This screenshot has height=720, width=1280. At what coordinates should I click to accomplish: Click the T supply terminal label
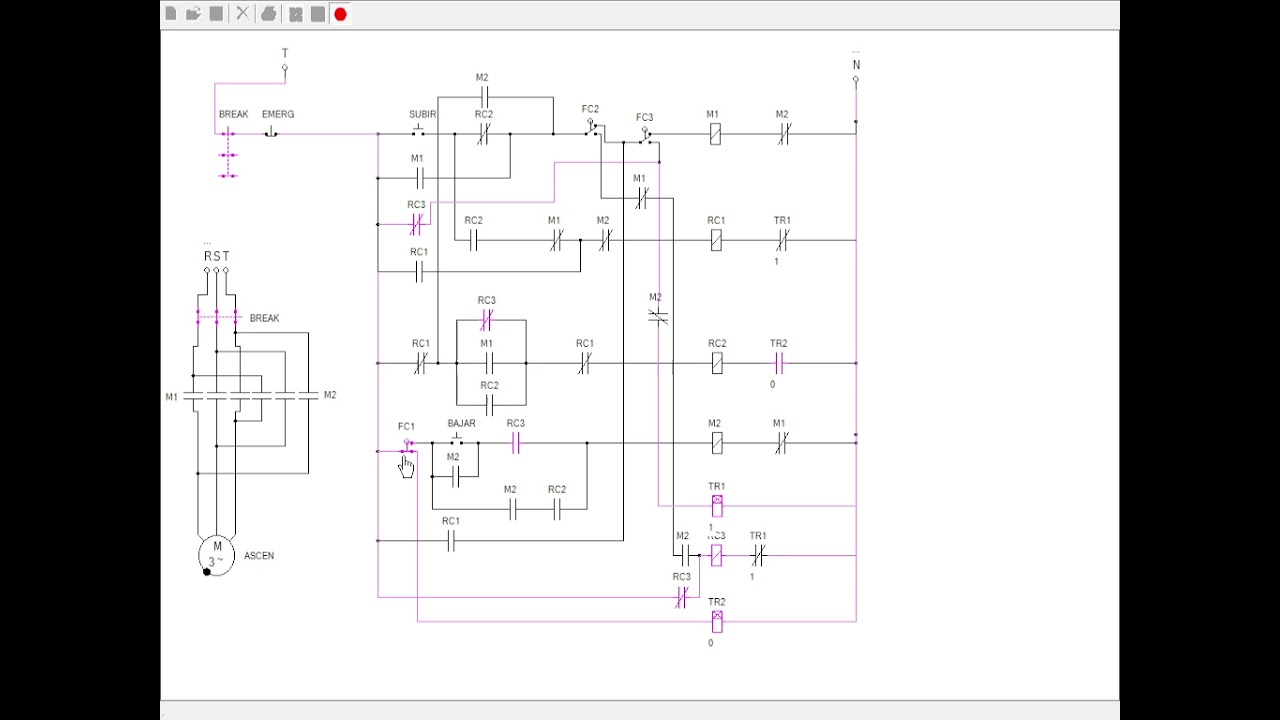coord(285,54)
